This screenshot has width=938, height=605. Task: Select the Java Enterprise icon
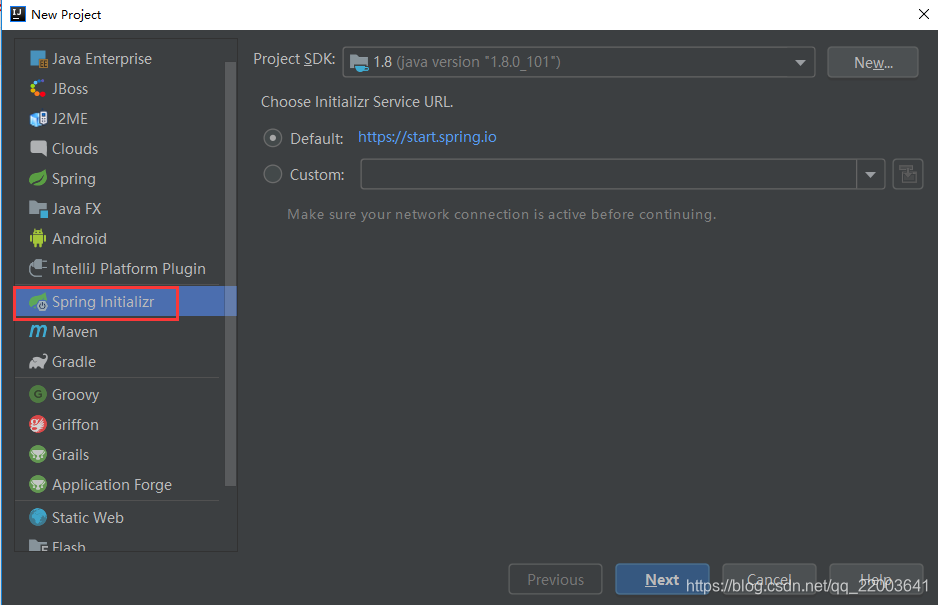click(x=38, y=59)
